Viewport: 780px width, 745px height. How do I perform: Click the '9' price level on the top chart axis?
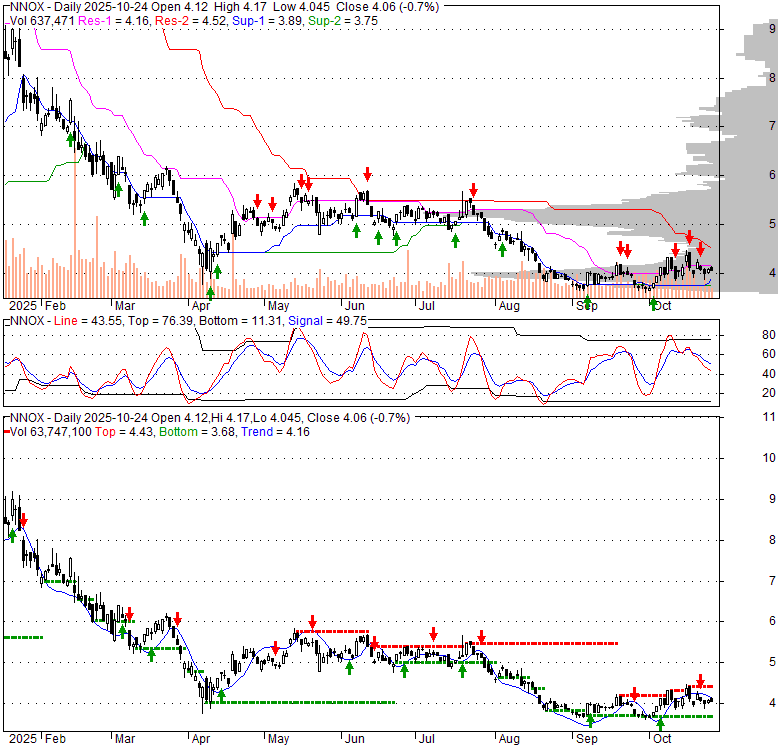point(773,29)
